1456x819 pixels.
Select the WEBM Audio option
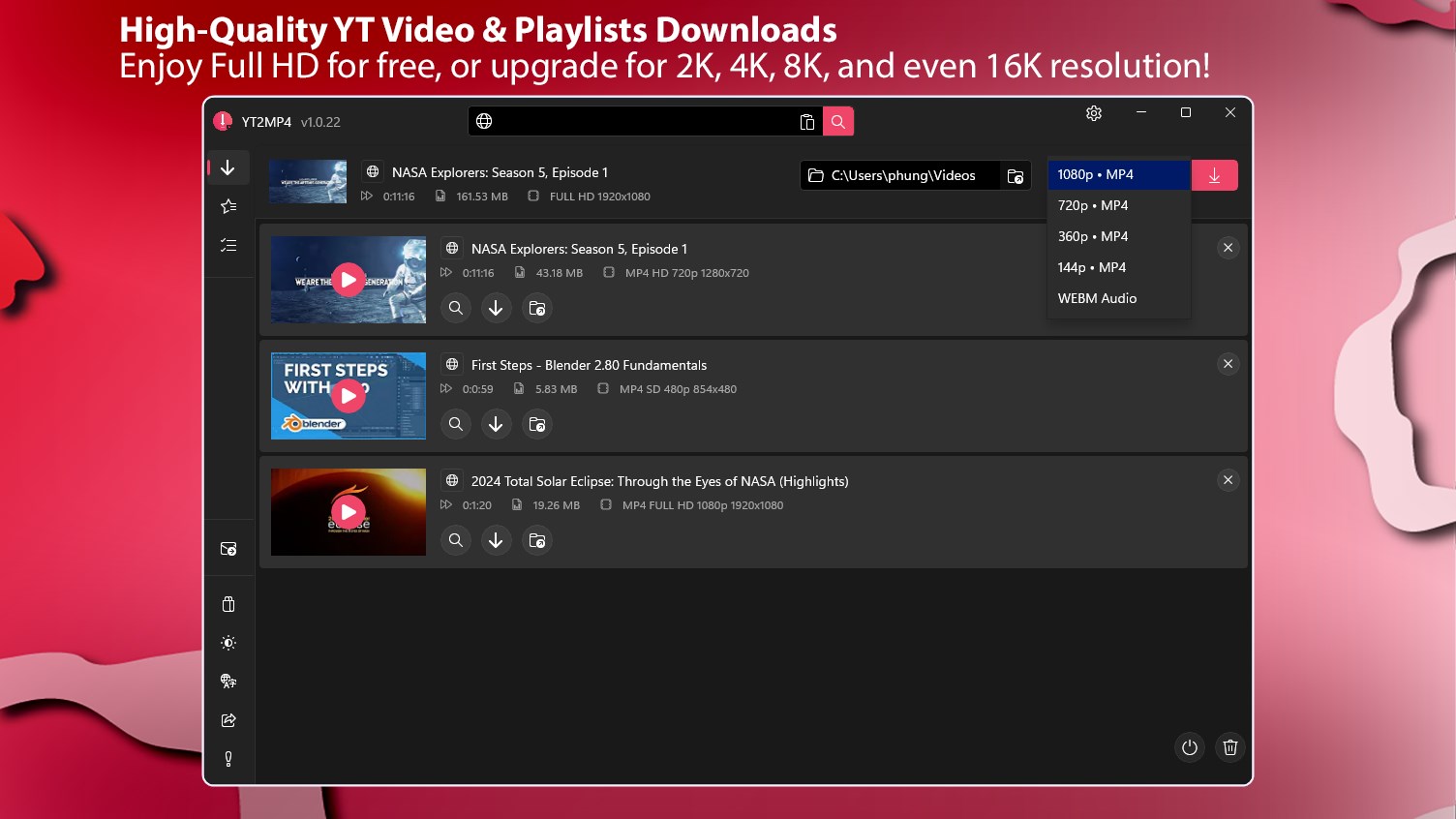pyautogui.click(x=1119, y=298)
